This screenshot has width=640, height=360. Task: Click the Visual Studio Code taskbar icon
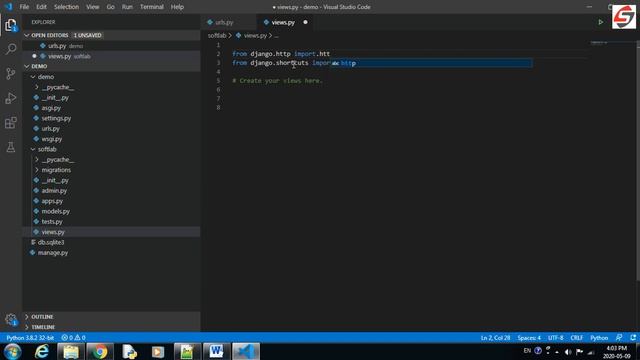click(246, 351)
